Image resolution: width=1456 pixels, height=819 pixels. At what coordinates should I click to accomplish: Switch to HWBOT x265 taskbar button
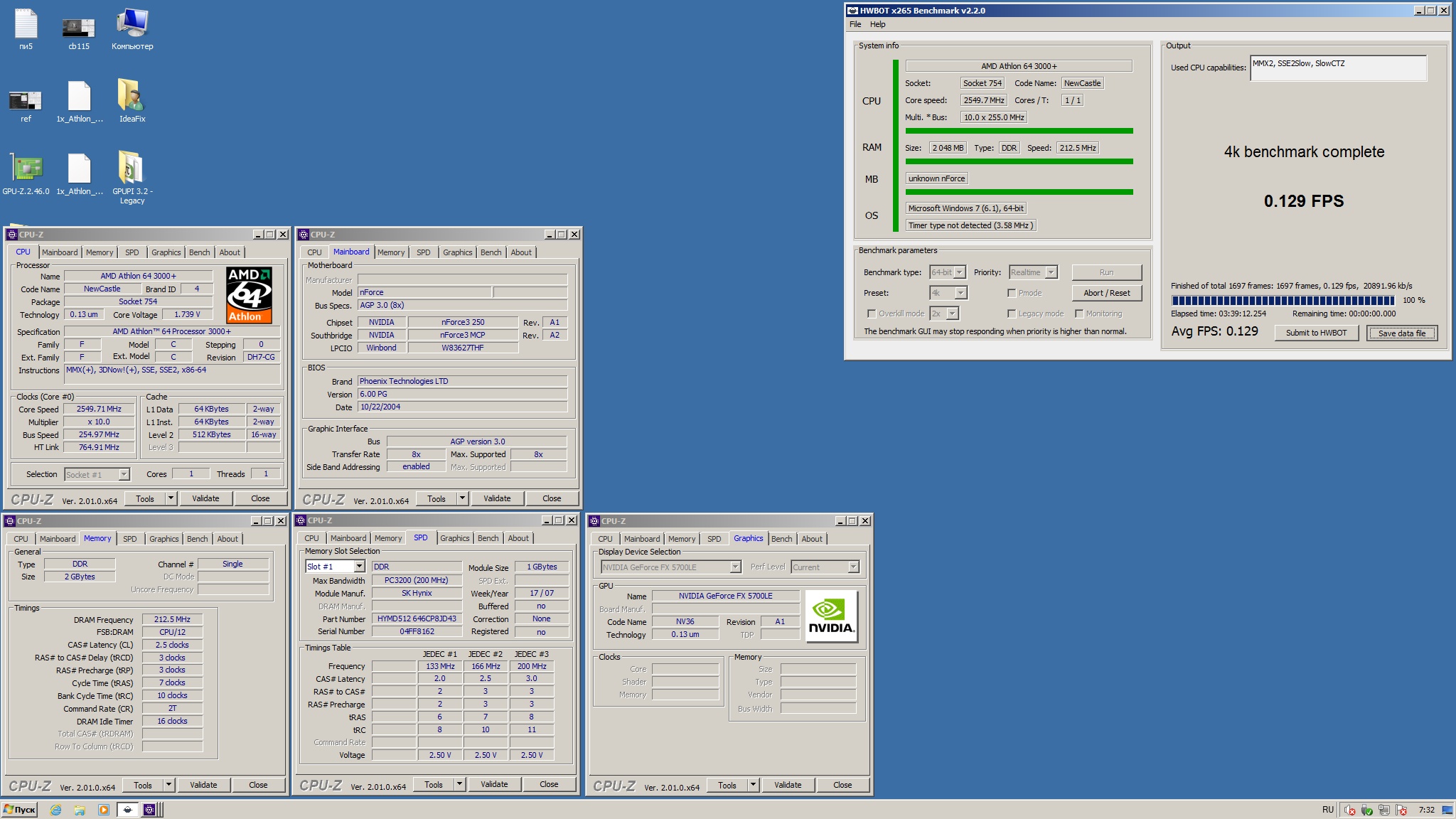pos(127,810)
